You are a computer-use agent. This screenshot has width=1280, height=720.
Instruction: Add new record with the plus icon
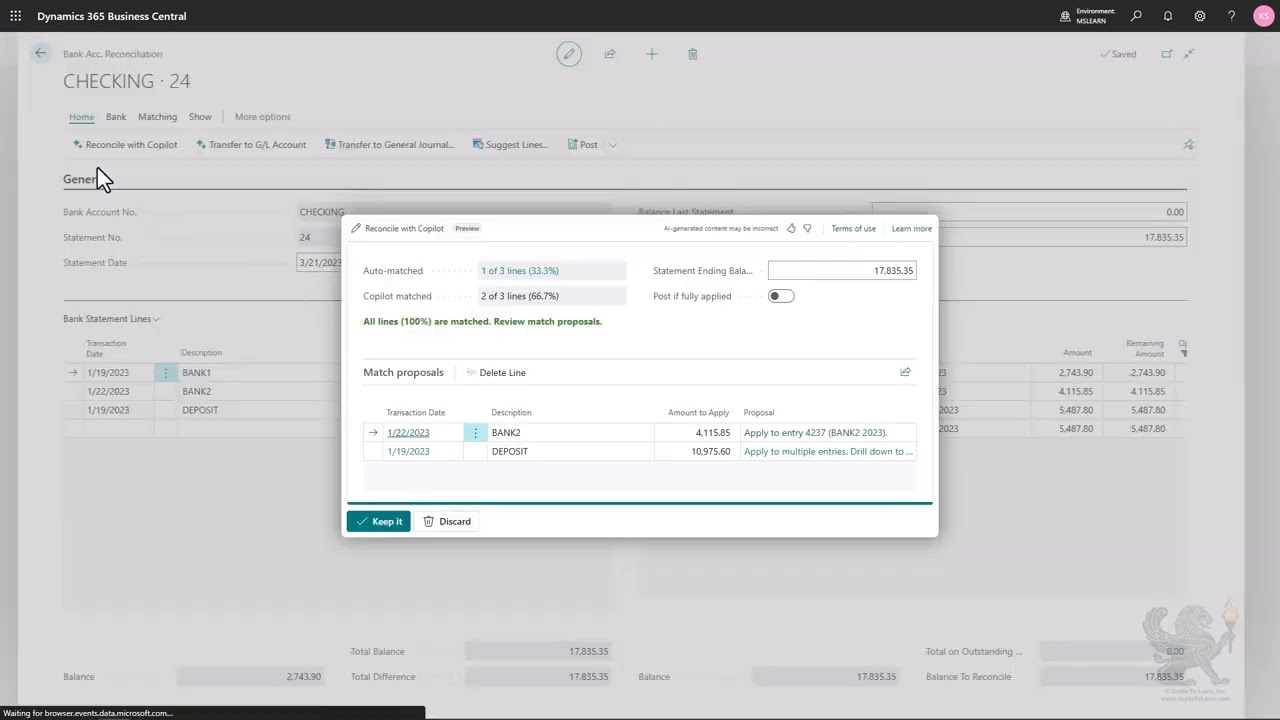[651, 54]
